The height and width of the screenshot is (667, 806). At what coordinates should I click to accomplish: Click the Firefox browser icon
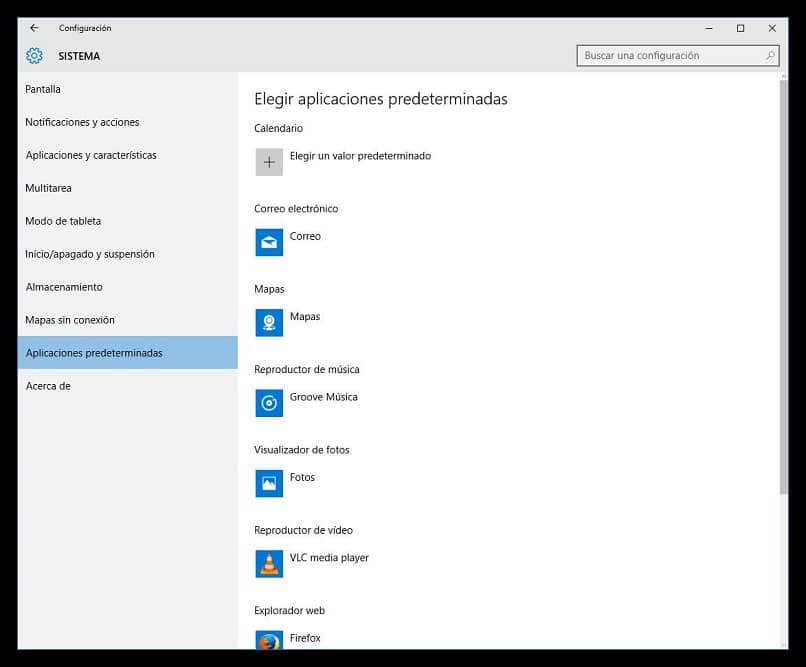tap(269, 640)
